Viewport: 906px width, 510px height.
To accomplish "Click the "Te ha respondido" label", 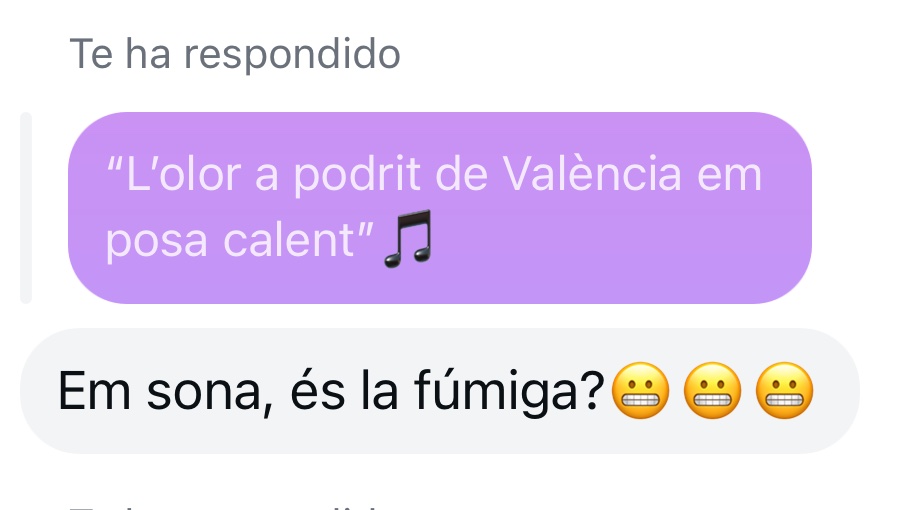I will tap(235, 54).
